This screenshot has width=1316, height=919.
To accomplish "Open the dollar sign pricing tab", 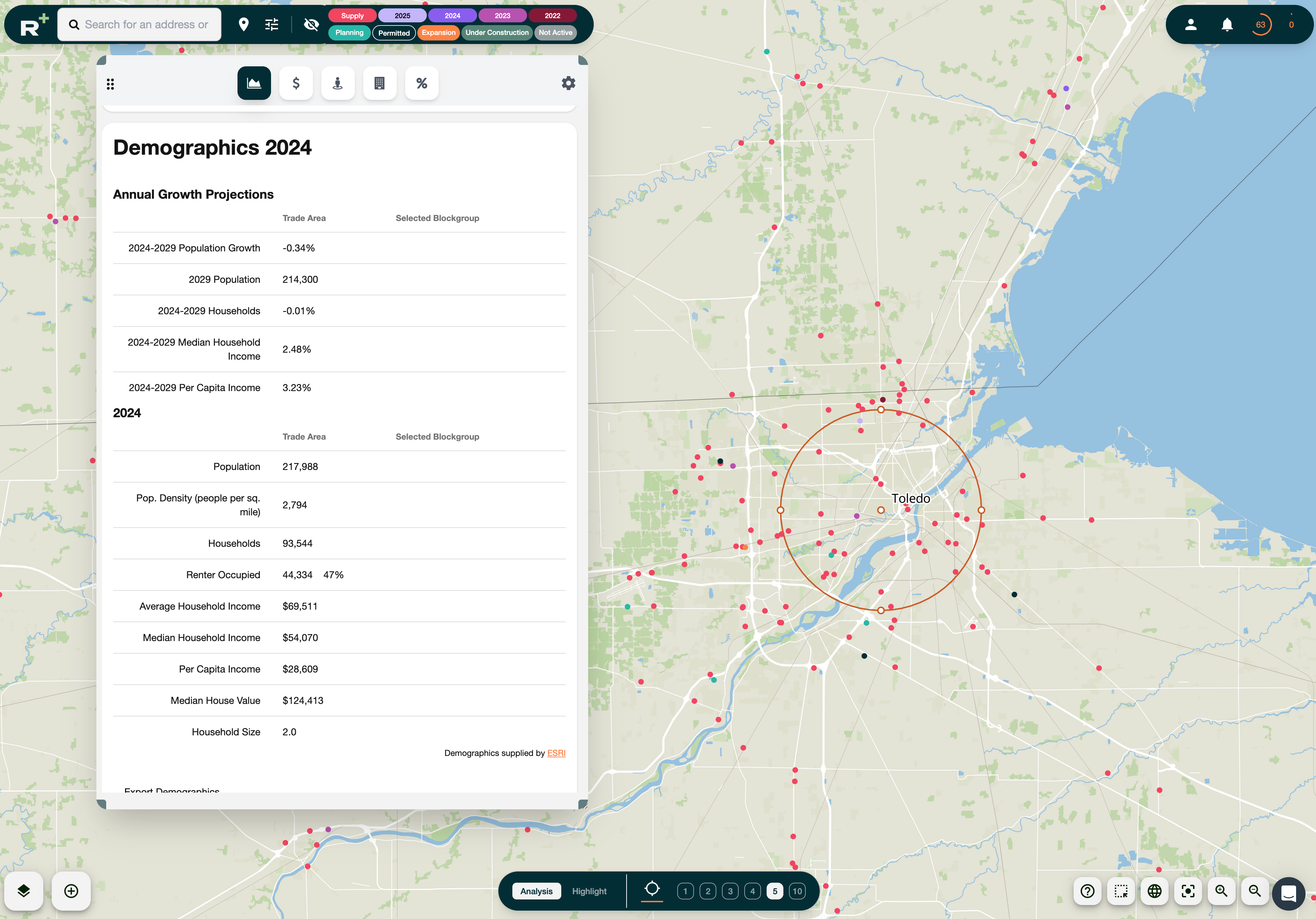I will 296,84.
